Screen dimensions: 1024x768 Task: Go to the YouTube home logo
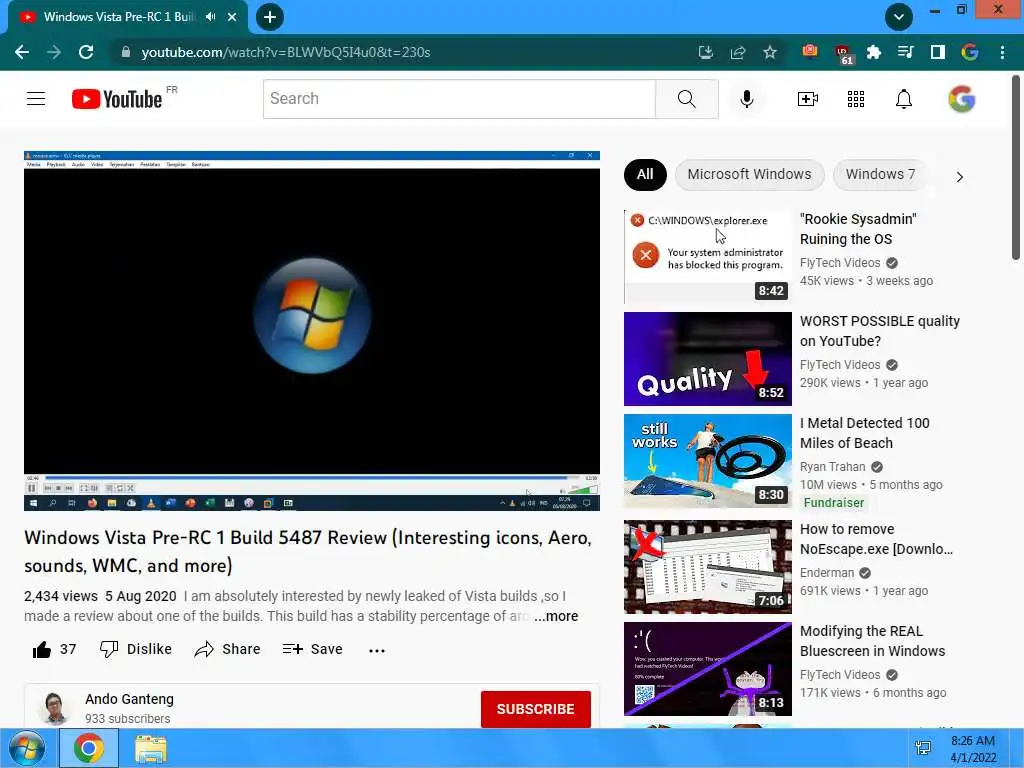(x=117, y=99)
